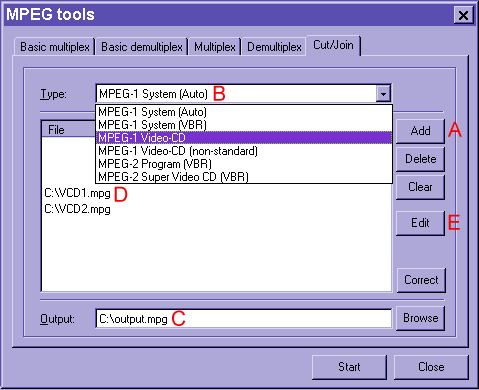This screenshot has height=390, width=479.
Task: Clear the file list with Clear
Action: coord(420,187)
